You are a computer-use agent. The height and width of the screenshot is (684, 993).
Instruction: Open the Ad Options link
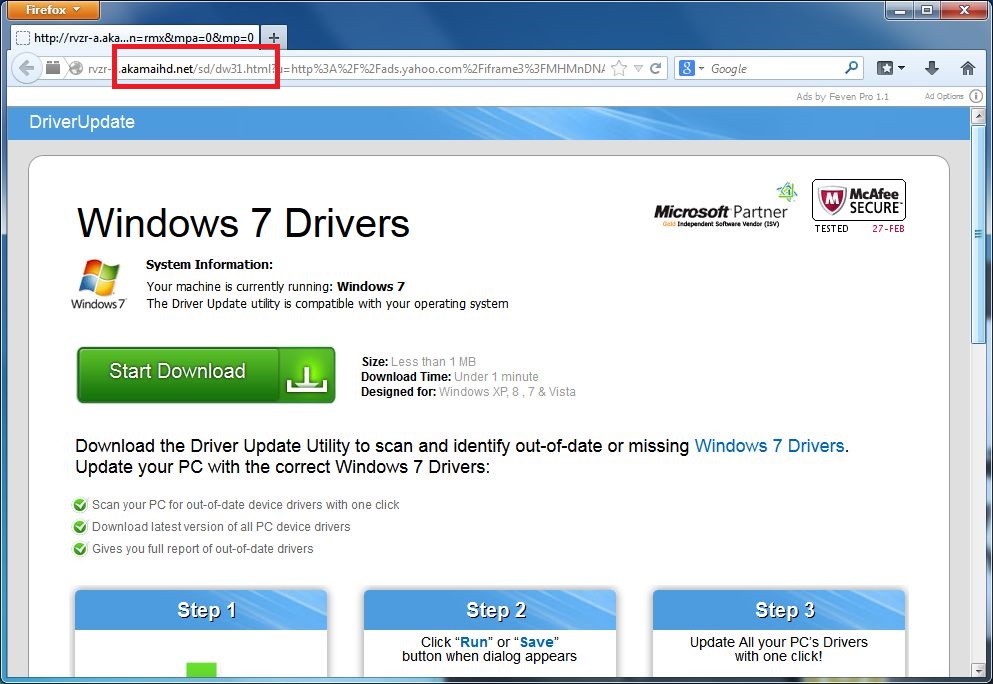944,96
